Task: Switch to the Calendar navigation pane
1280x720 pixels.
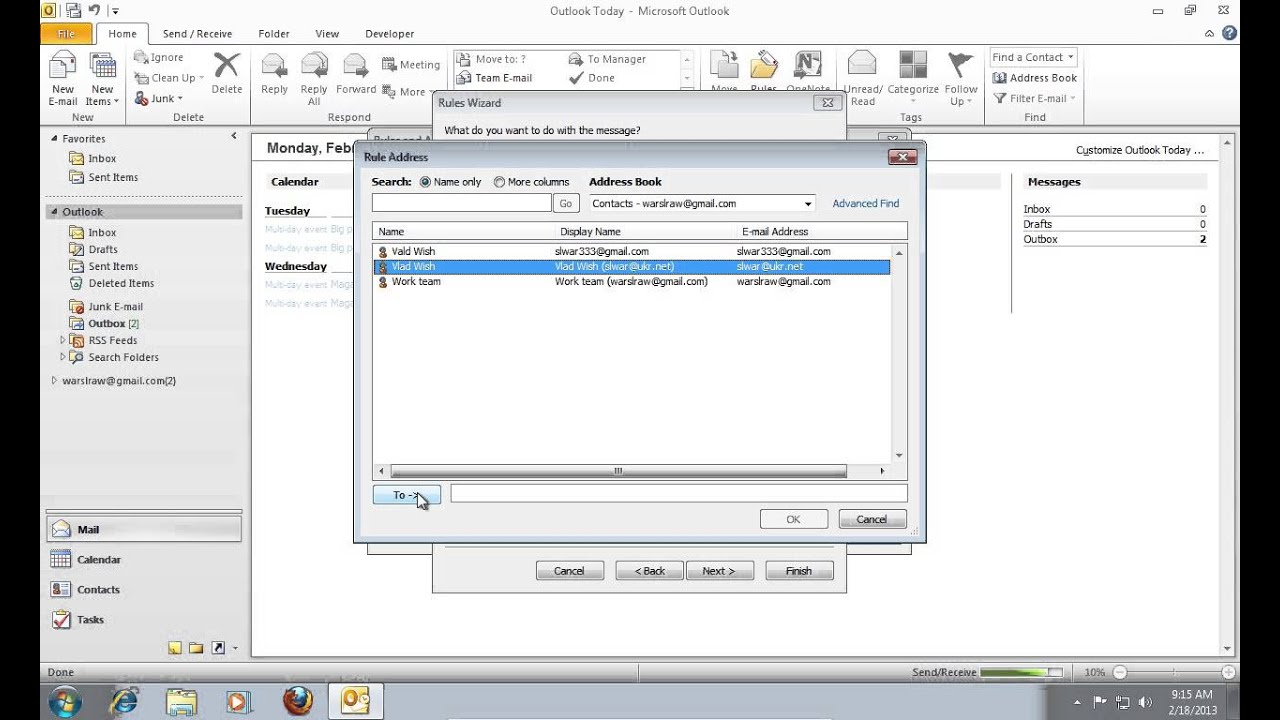Action: tap(144, 560)
